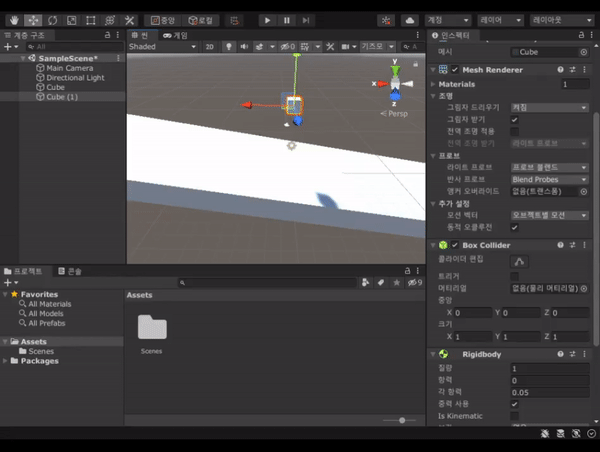Open Rigidbody component options menu
The width and height of the screenshot is (600, 452).
click(x=584, y=354)
